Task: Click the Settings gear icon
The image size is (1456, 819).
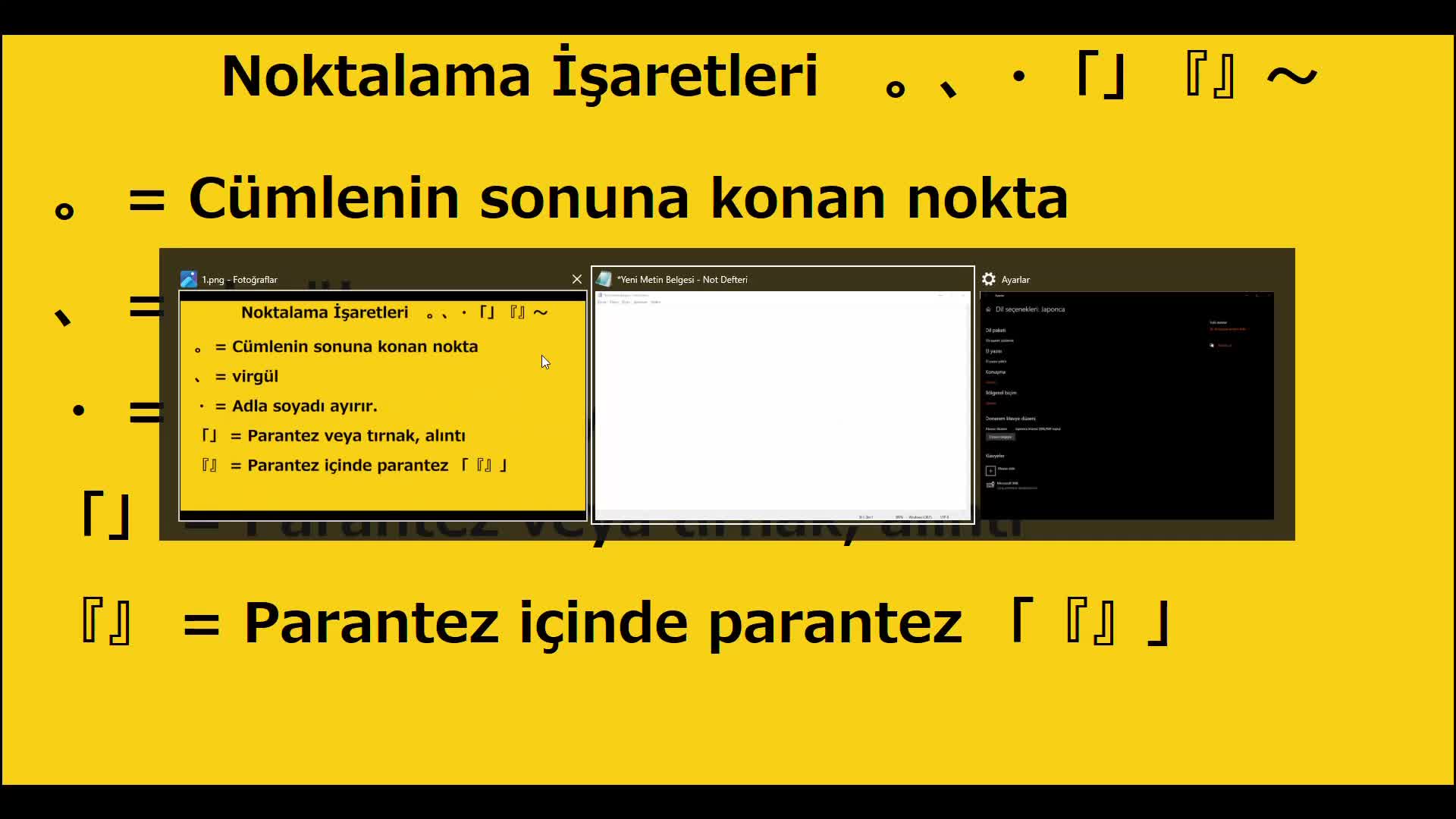Action: (x=989, y=279)
